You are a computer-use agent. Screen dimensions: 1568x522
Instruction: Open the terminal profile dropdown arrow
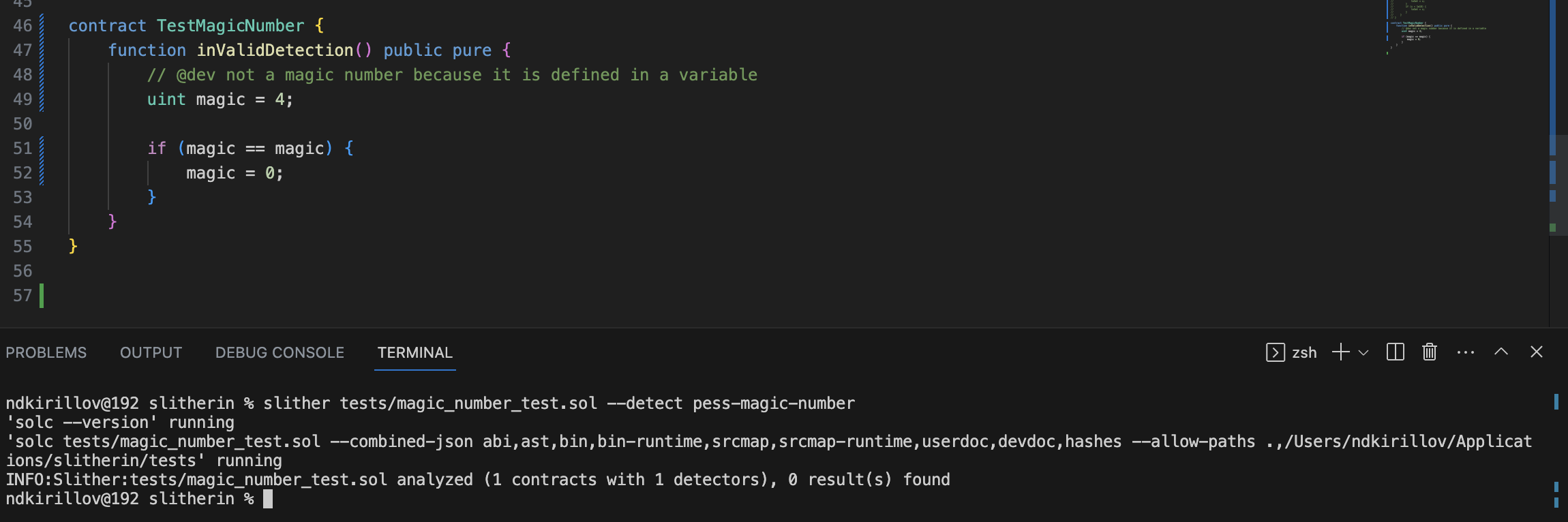[1363, 352]
